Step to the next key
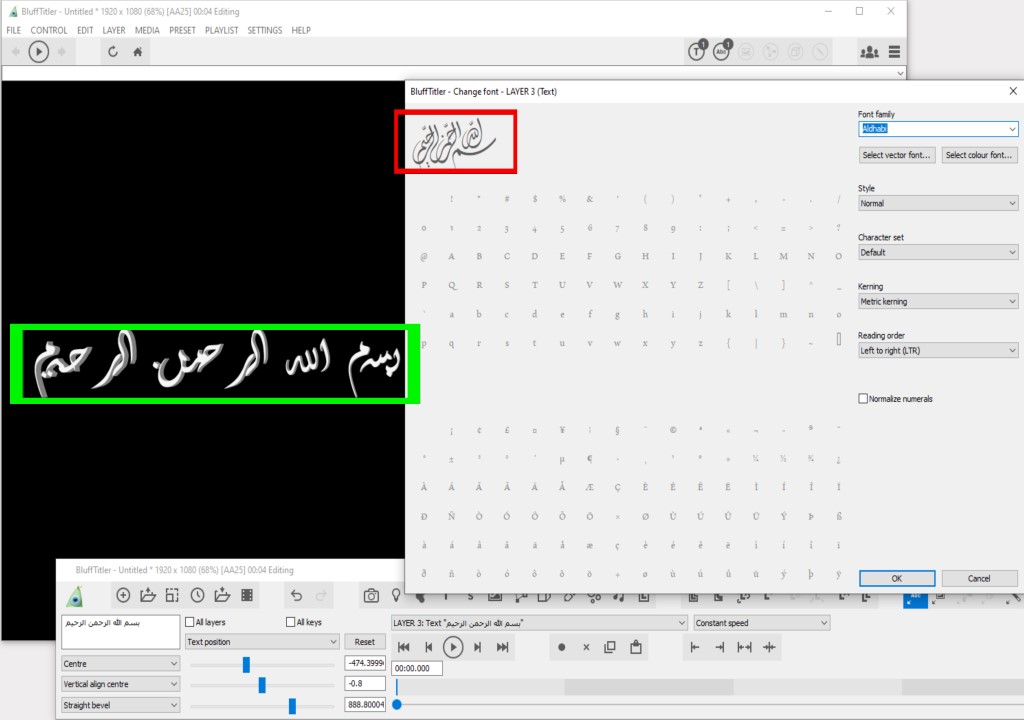Screen dimensions: 1024x720 pyautogui.click(x=477, y=647)
